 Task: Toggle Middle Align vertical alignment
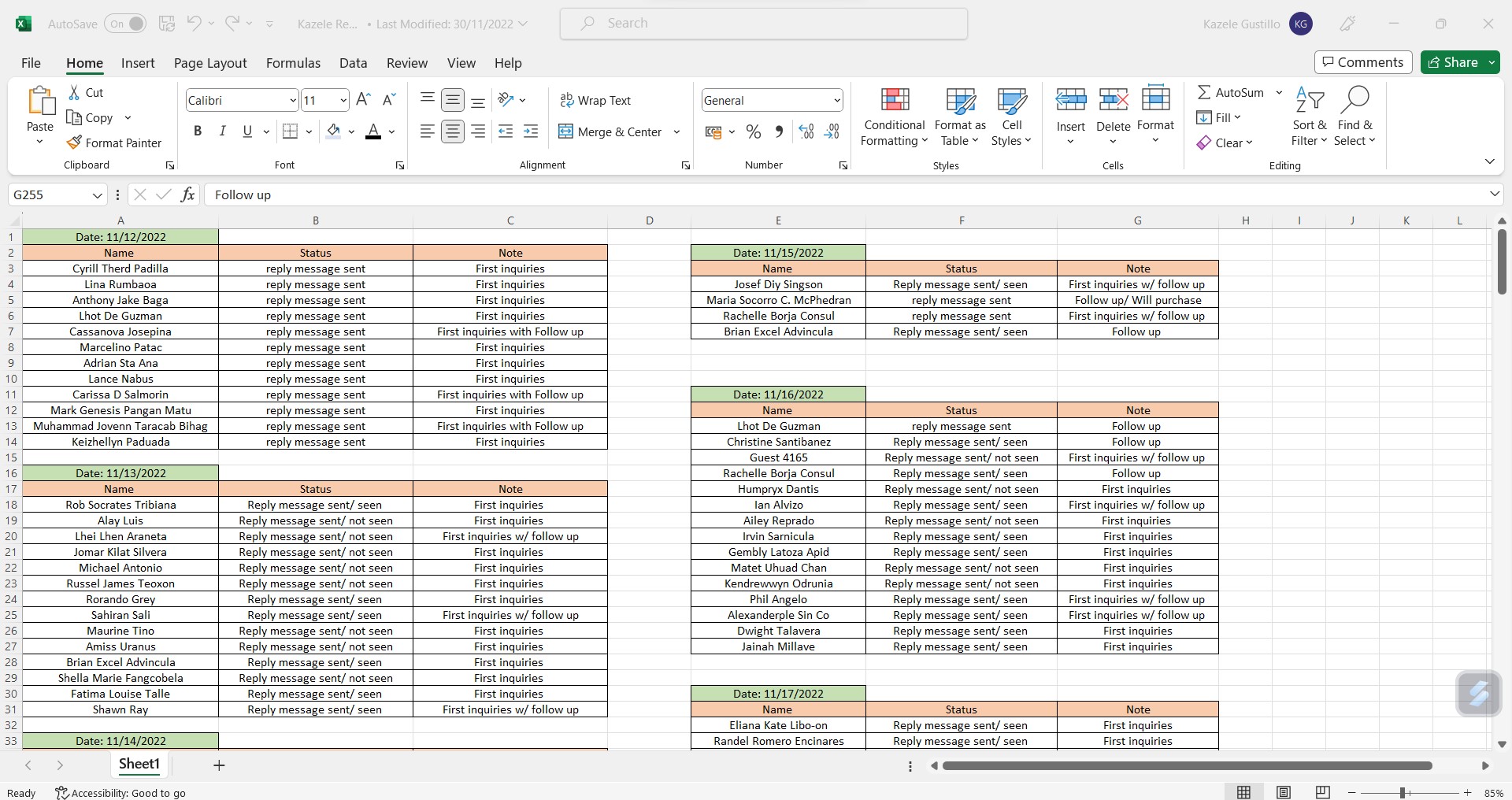pos(452,100)
